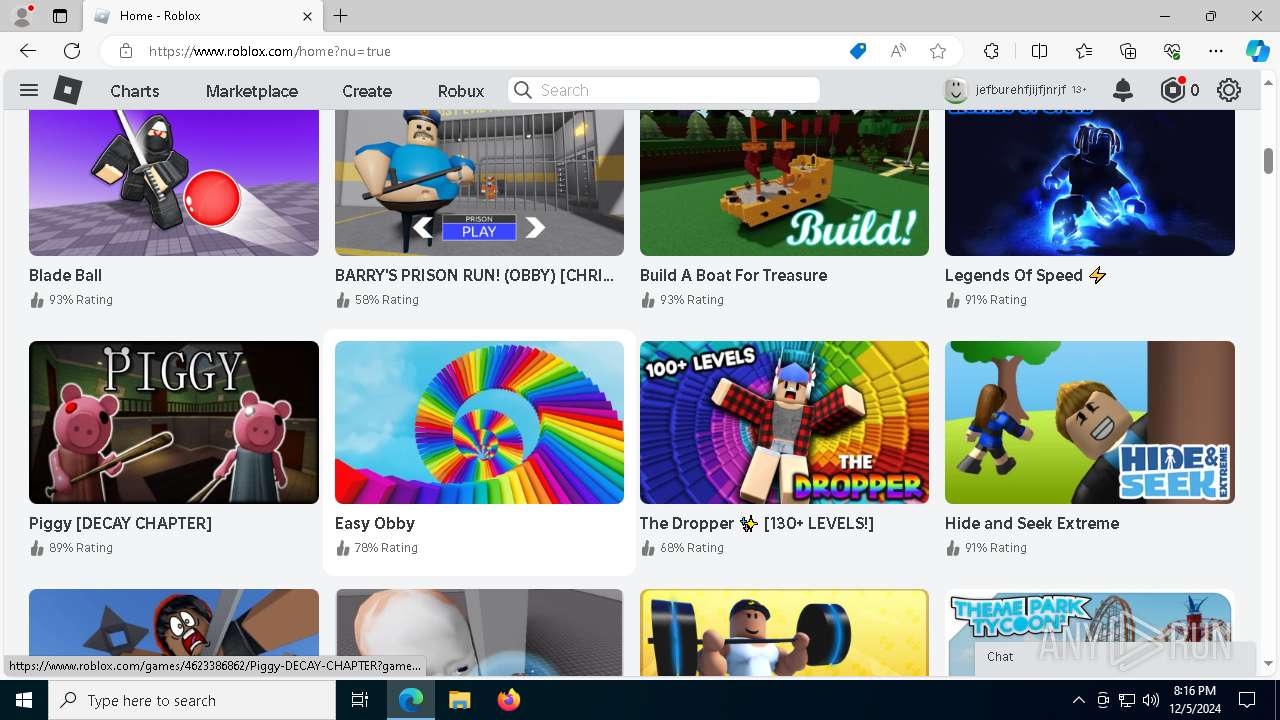View site information padlock icon
This screenshot has width=1280, height=720.
(x=125, y=51)
